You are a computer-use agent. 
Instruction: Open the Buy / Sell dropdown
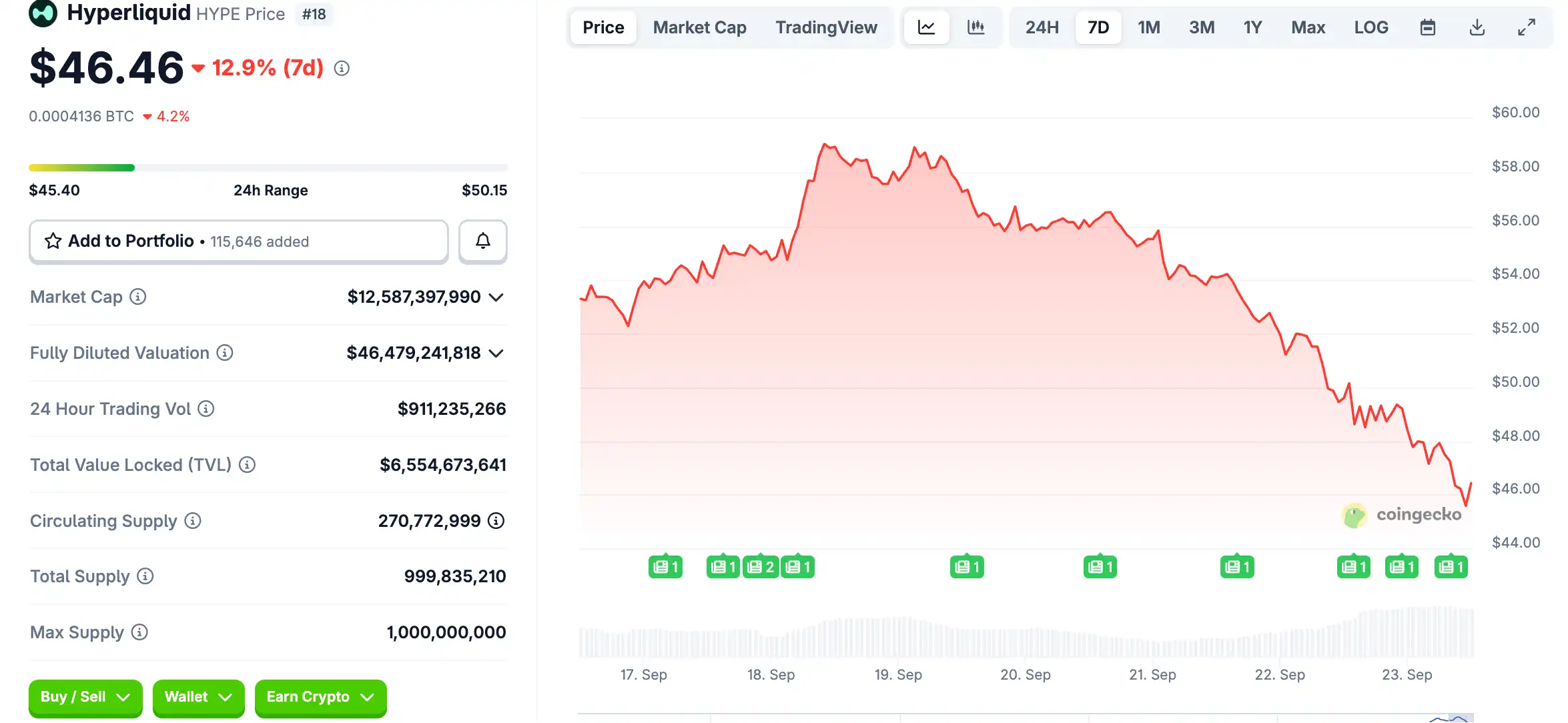coord(85,697)
